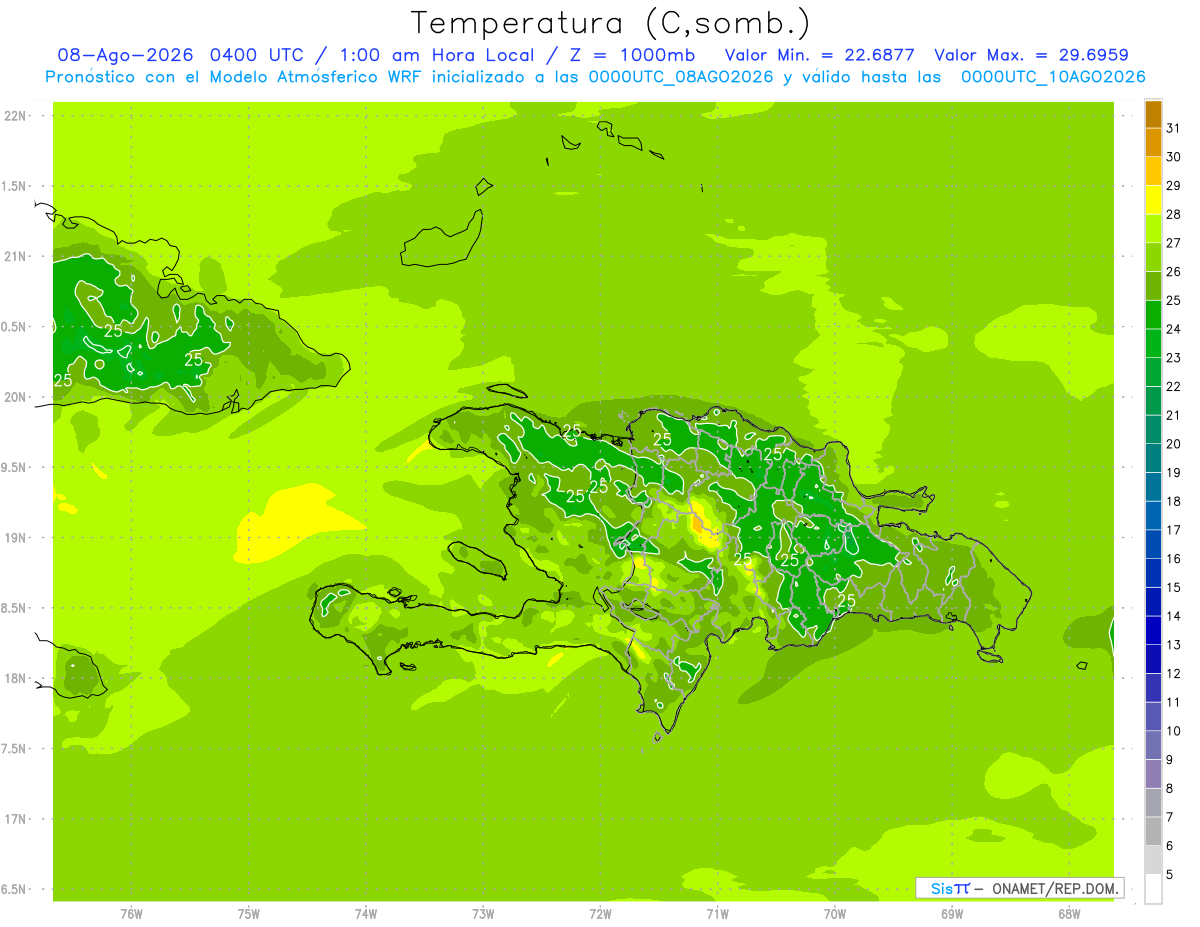Image resolution: width=1200 pixels, height=927 pixels.
Task: Click the '17N' latitude axis label
Action: coord(17,819)
